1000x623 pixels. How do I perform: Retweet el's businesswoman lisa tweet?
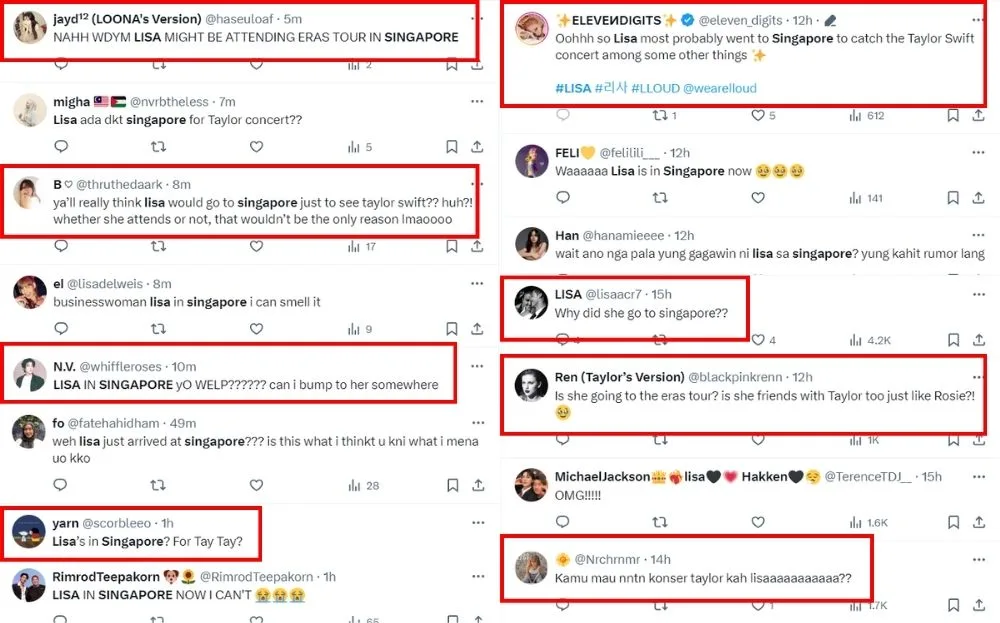tap(158, 329)
